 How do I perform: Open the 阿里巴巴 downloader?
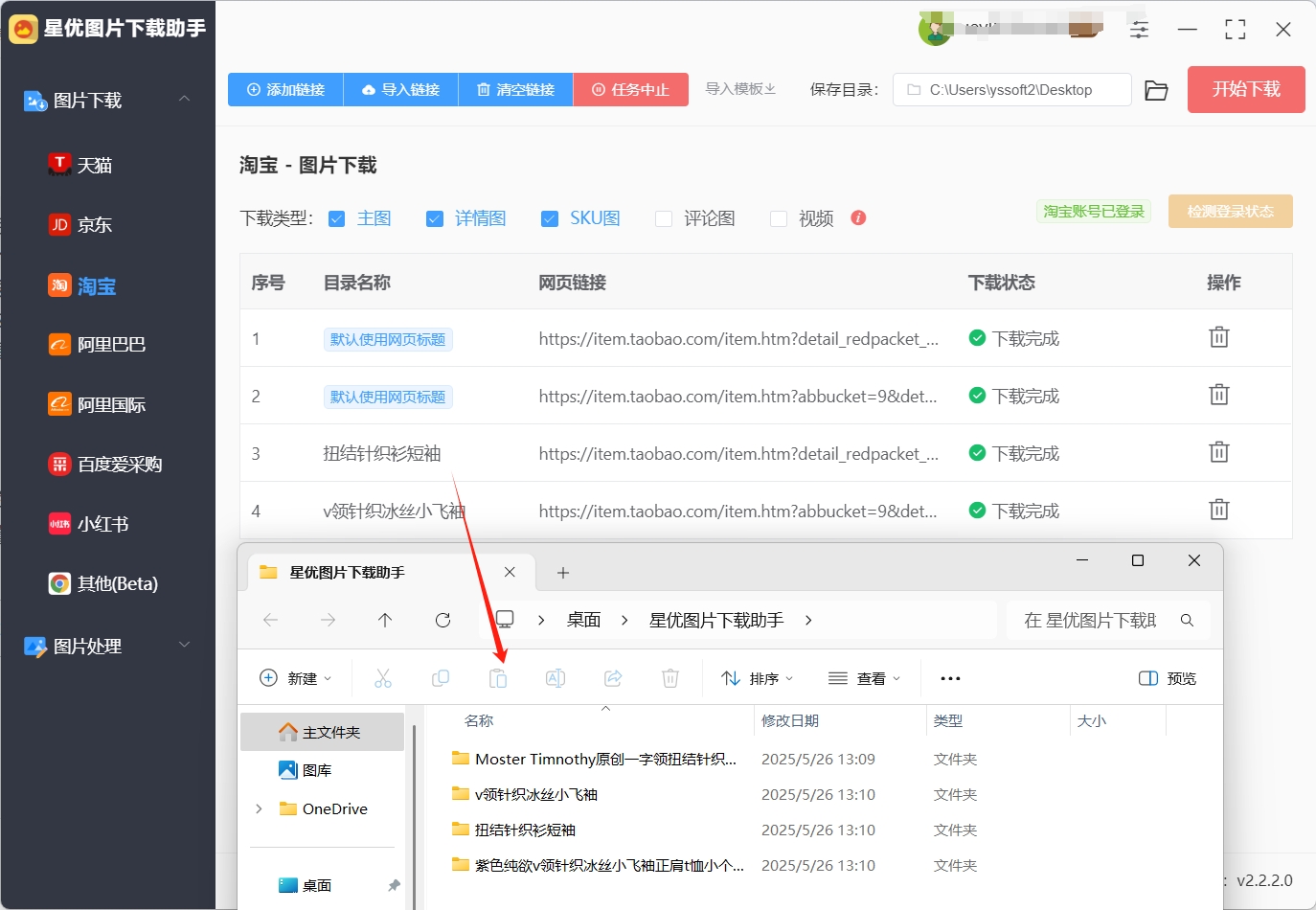98,344
